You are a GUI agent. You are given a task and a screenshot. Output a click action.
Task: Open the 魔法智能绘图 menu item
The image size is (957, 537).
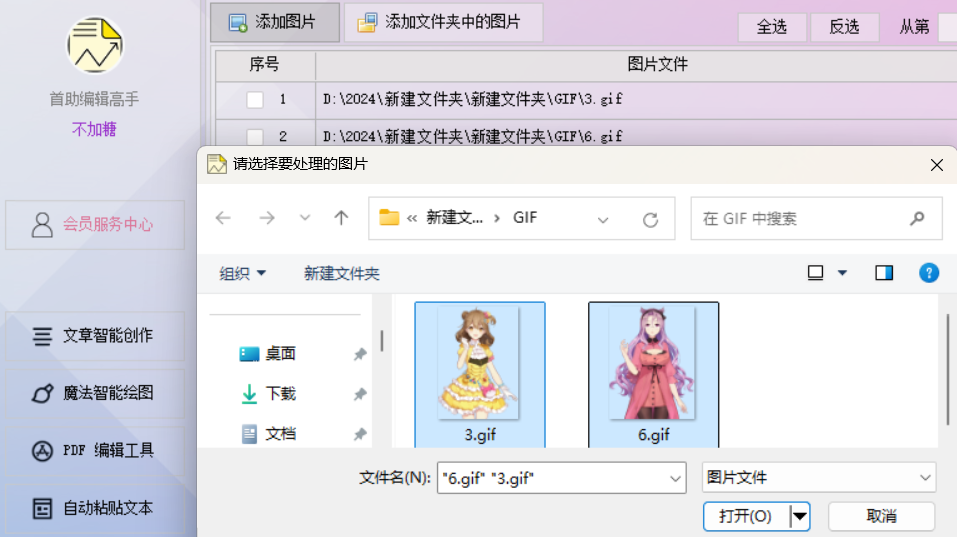coord(95,393)
